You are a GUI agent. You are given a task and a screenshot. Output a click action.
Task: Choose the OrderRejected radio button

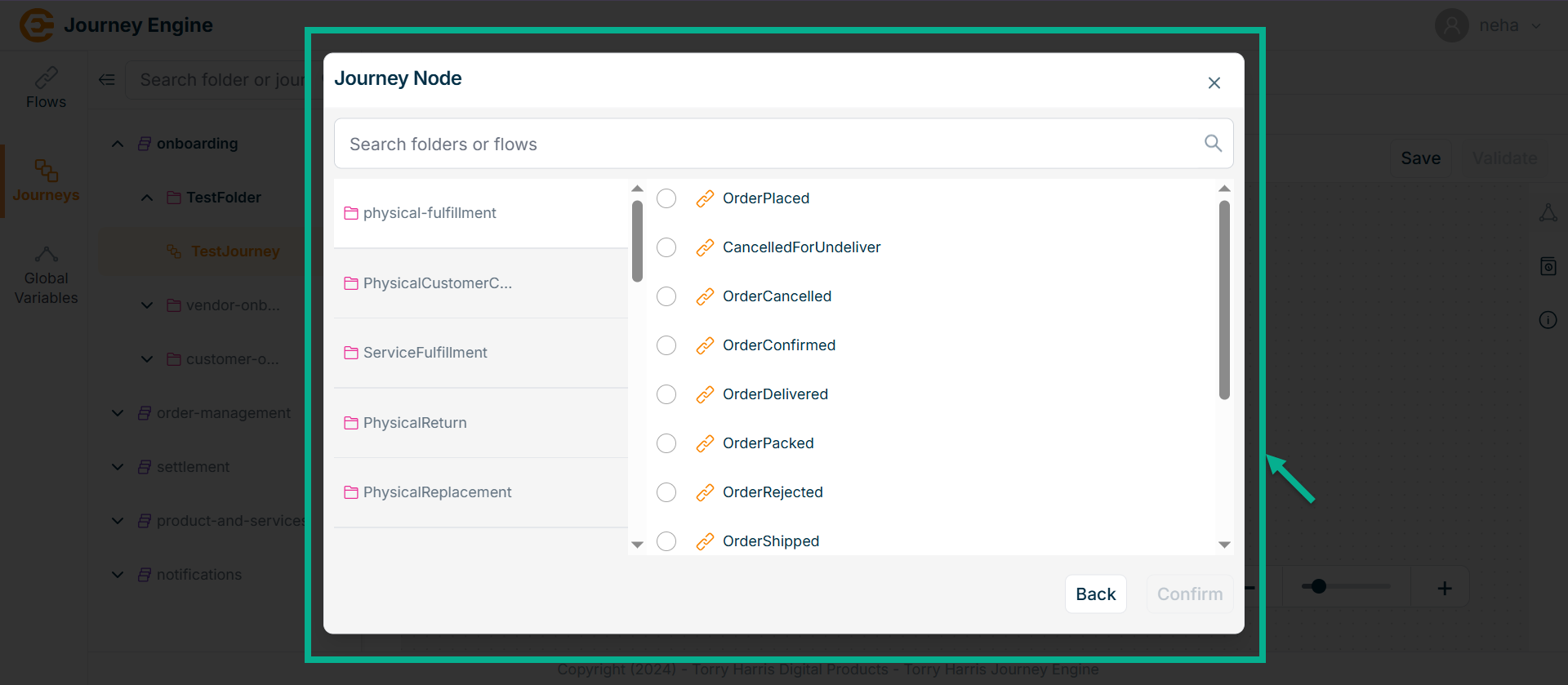click(666, 492)
